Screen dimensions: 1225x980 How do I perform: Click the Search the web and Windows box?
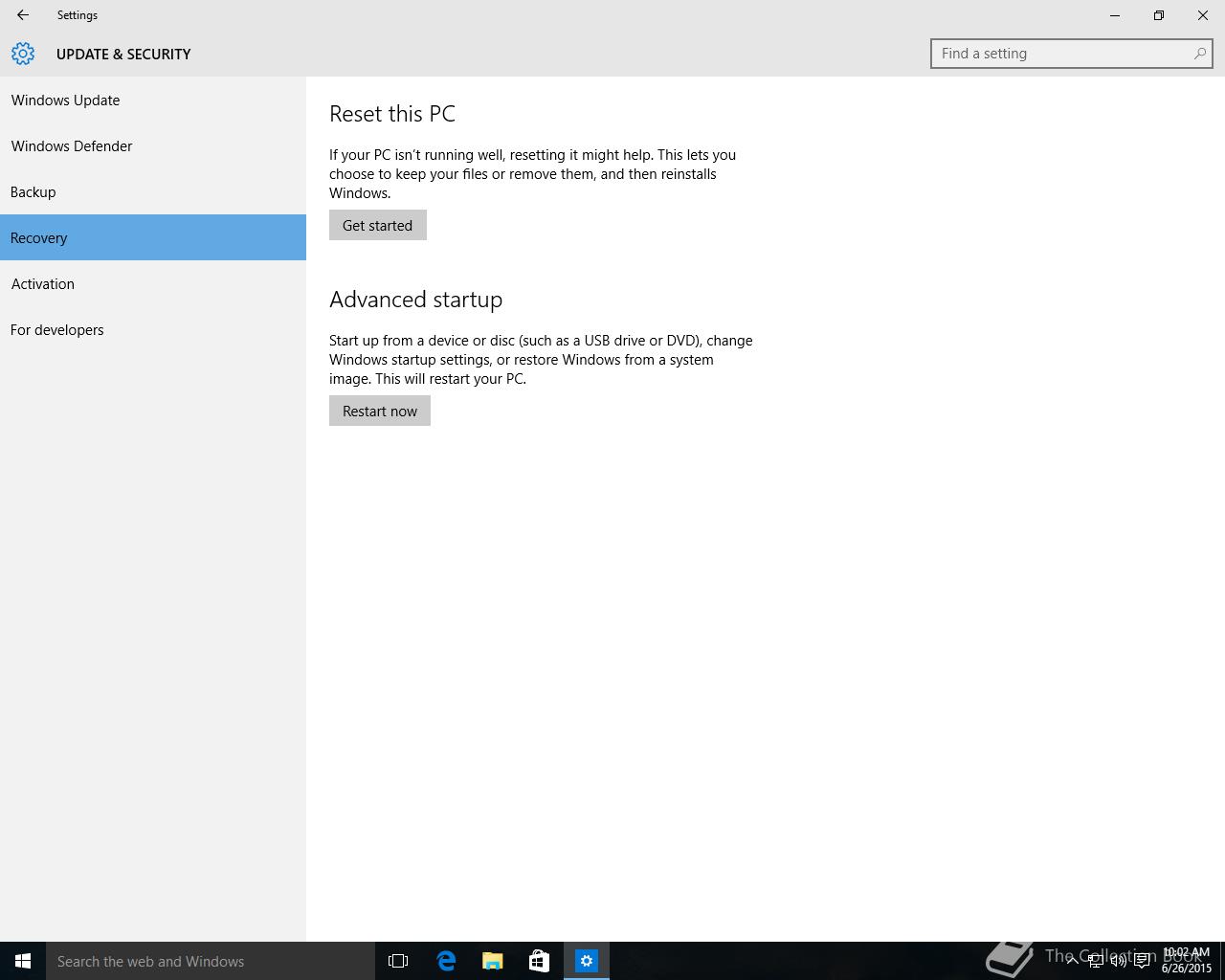tap(211, 961)
